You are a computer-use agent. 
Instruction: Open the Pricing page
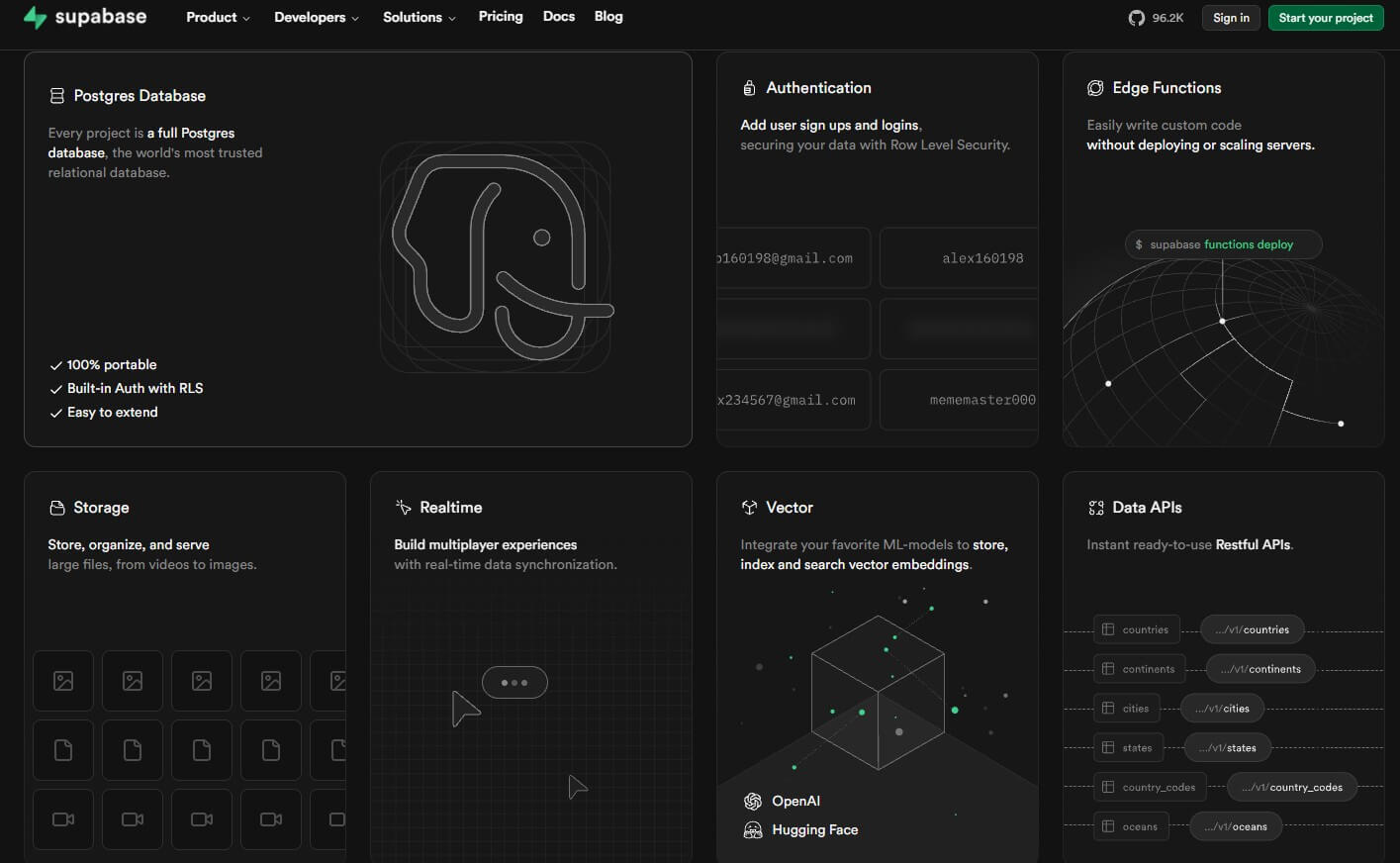[x=501, y=17]
